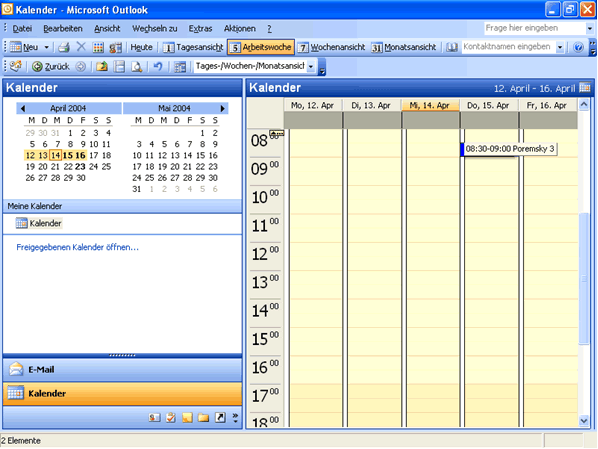This screenshot has height=449, width=598.
Task: Open the Extras menu
Action: (200, 29)
